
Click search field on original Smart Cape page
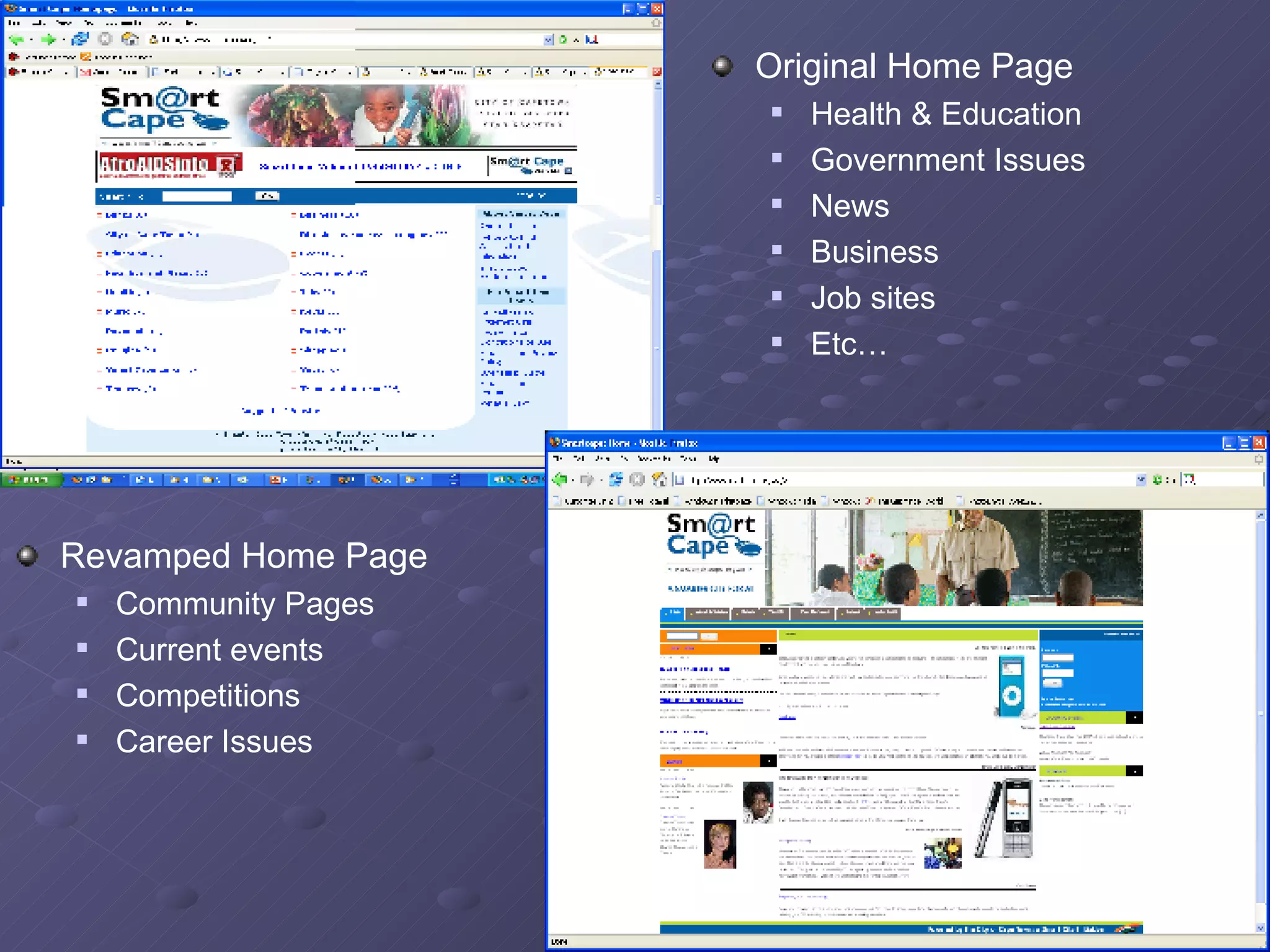click(x=197, y=196)
